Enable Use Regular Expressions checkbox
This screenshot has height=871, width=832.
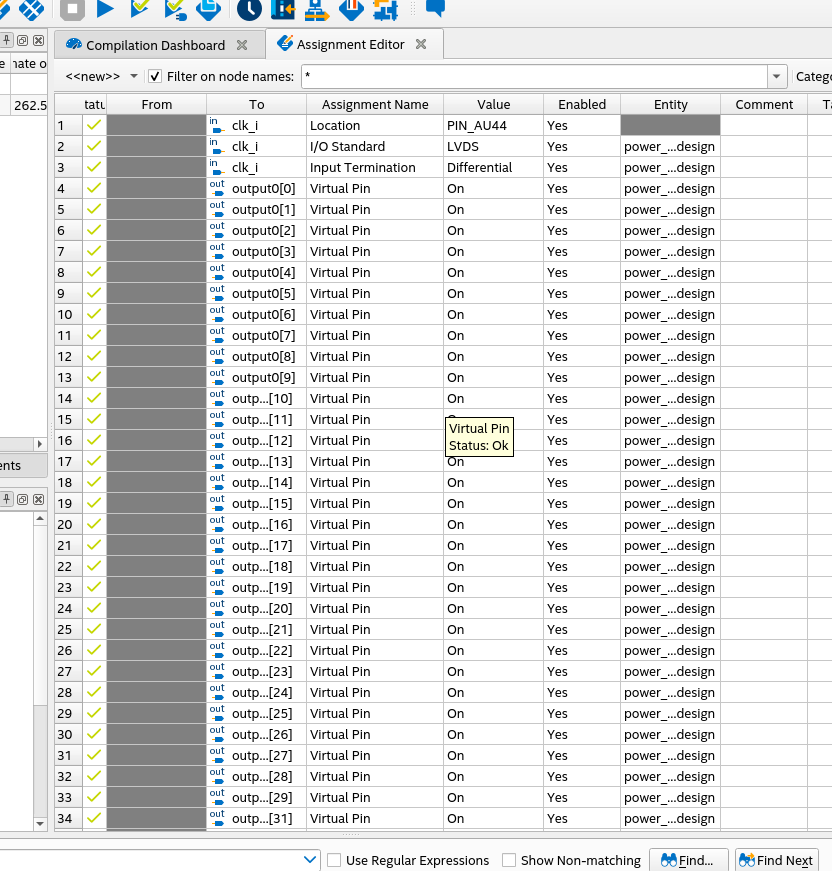(335, 860)
